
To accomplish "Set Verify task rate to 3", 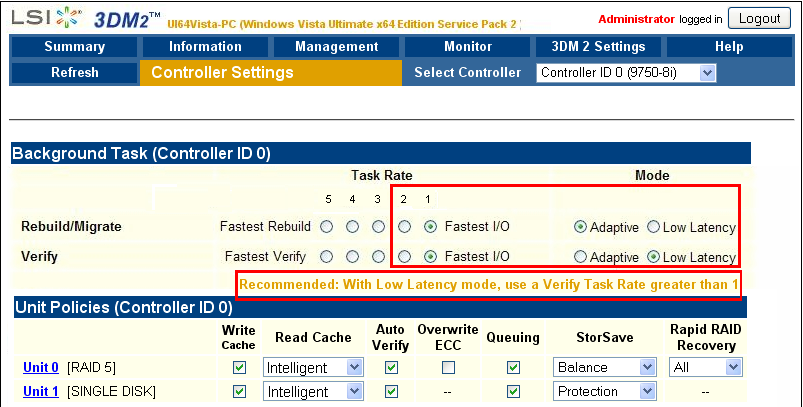I will tap(378, 256).
